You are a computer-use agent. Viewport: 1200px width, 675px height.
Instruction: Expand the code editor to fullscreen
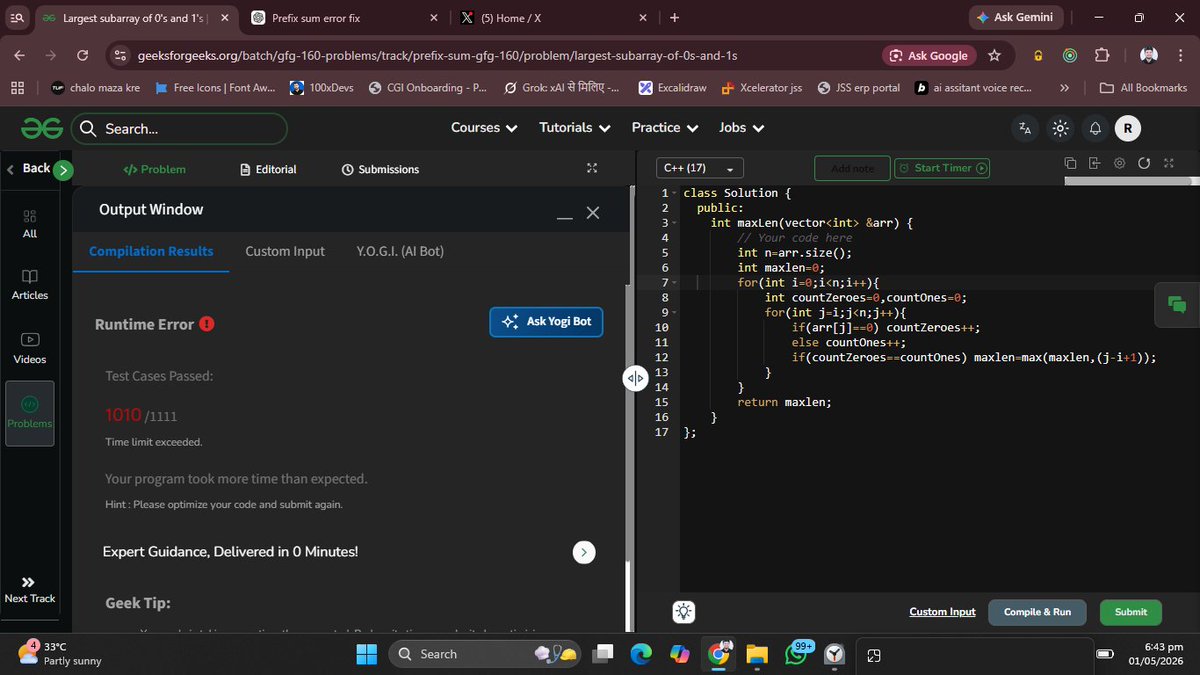coord(1169,163)
